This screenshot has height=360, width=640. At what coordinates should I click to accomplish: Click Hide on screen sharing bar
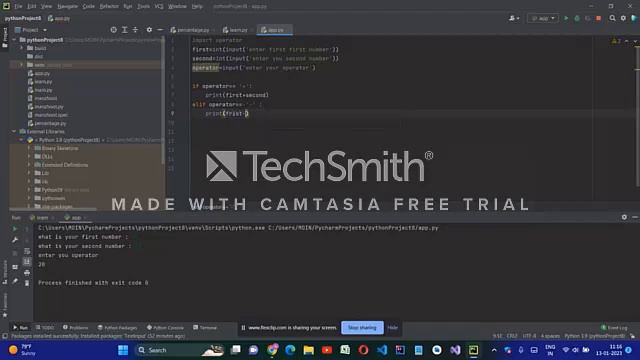[393, 328]
